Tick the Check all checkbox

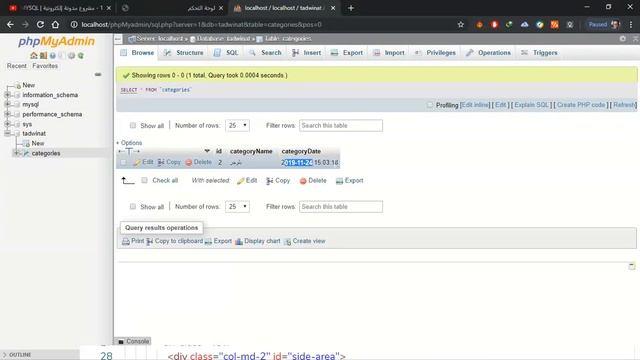(144, 180)
